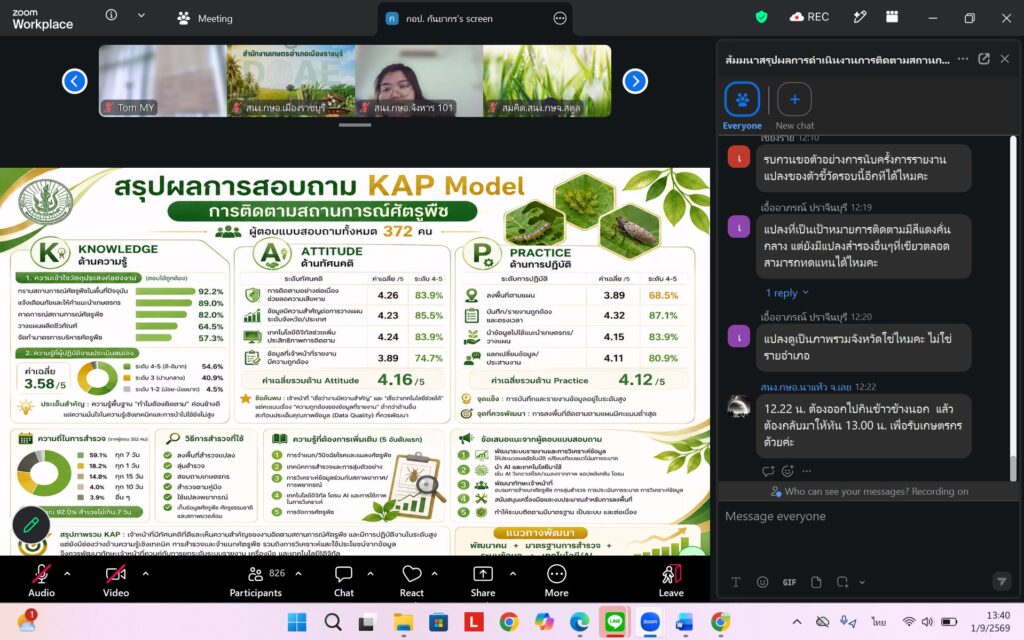Screen dimensions: 1024x640
Task: Open emoji picker in chat composer
Action: [x=762, y=582]
